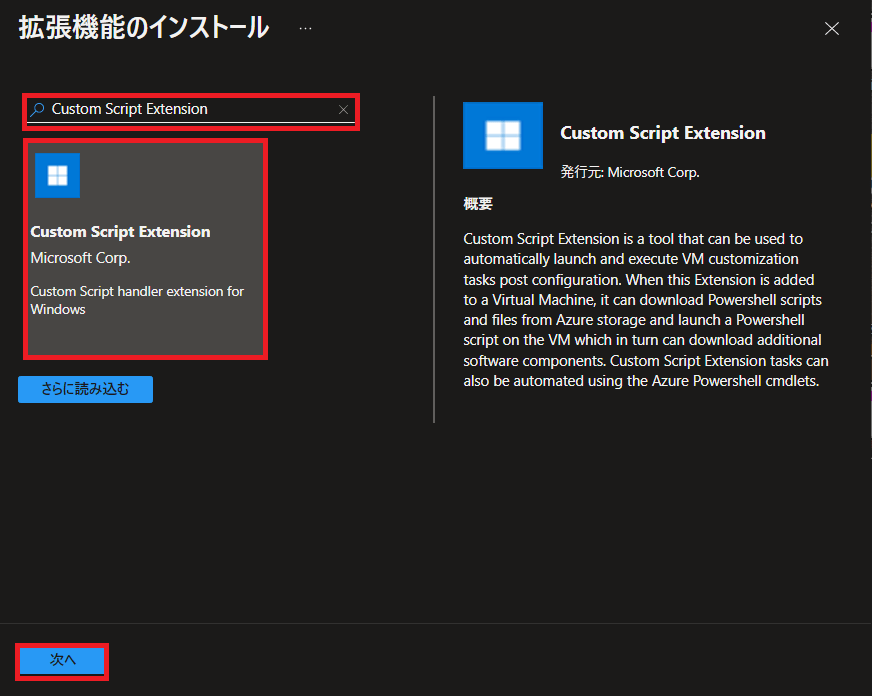Image resolution: width=872 pixels, height=696 pixels.
Task: Click the 拡張機能のインストール page title
Action: click(143, 27)
